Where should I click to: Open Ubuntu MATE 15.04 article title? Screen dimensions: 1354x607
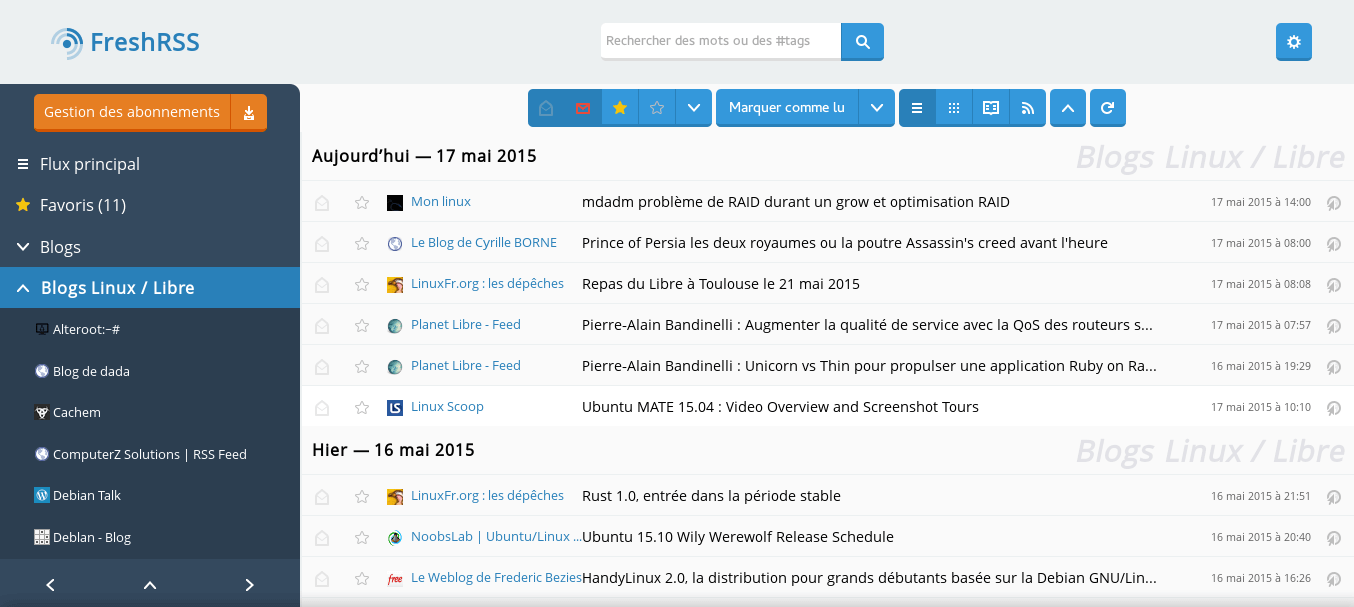pos(780,407)
